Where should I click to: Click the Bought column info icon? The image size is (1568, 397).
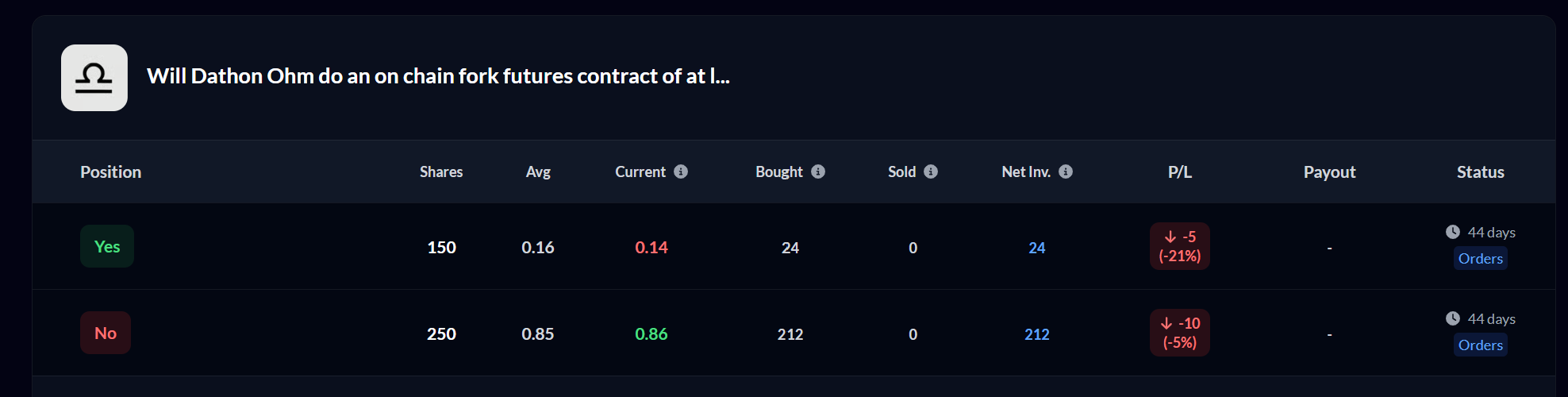point(818,172)
